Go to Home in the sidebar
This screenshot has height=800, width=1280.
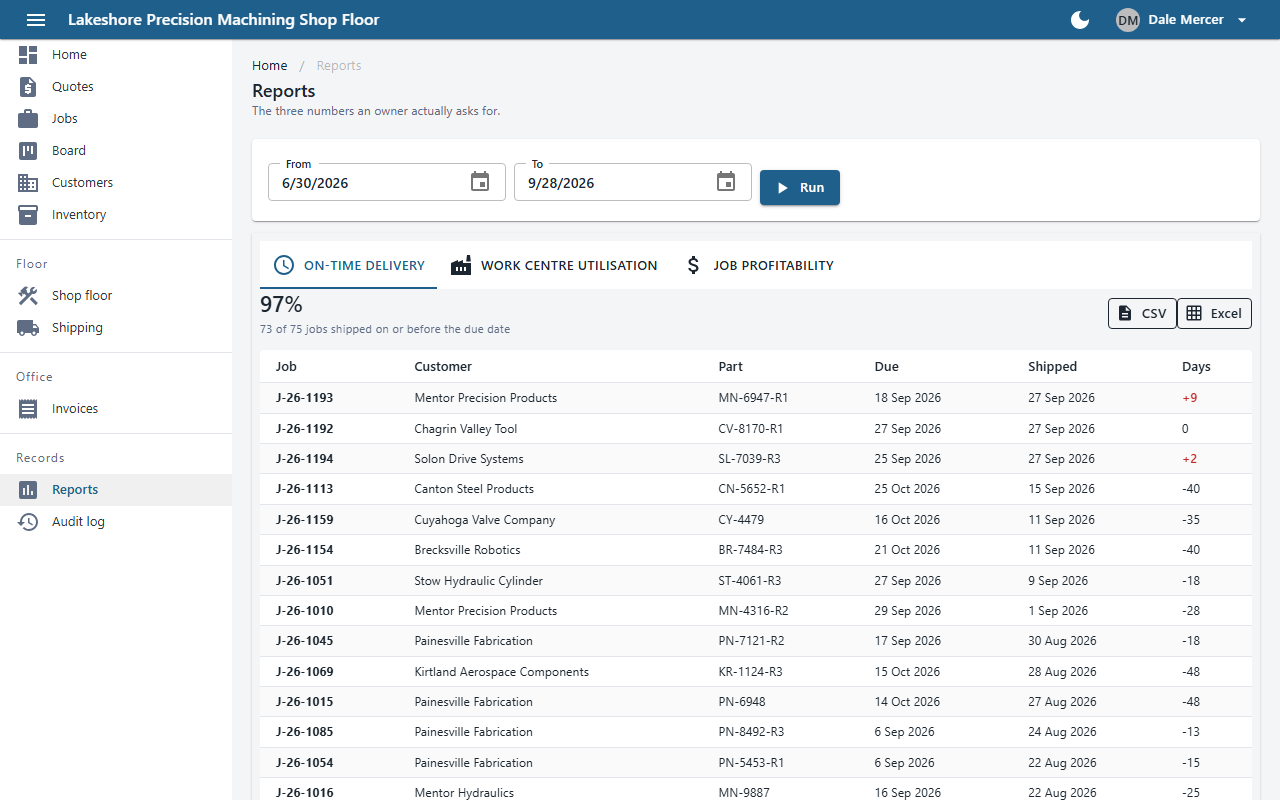(116, 55)
